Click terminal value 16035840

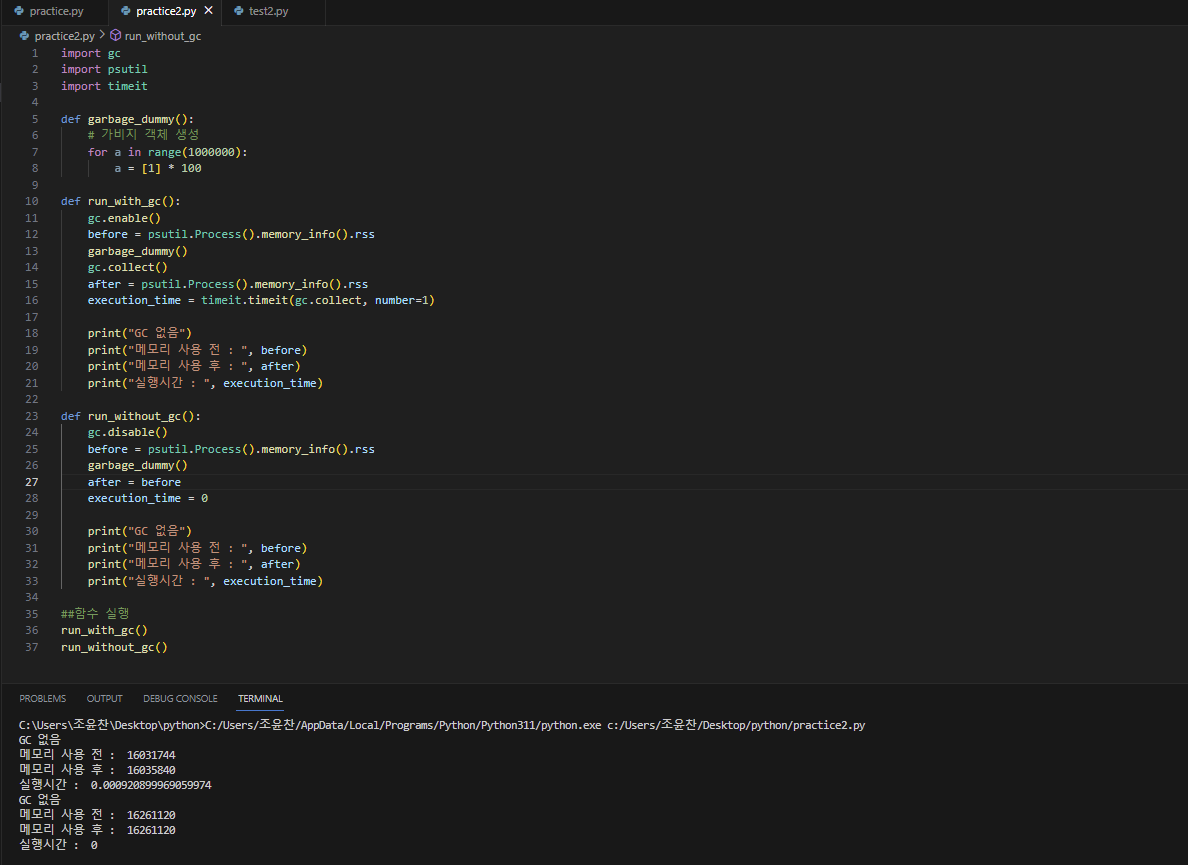coord(151,770)
